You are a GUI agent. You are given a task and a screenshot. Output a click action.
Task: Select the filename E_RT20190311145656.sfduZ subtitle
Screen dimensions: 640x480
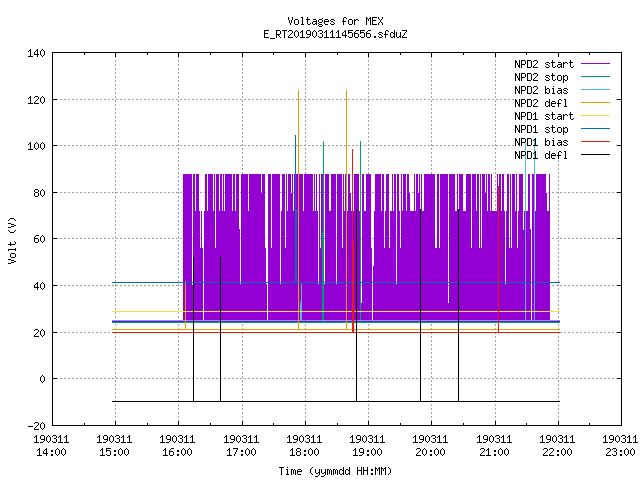tap(335, 34)
